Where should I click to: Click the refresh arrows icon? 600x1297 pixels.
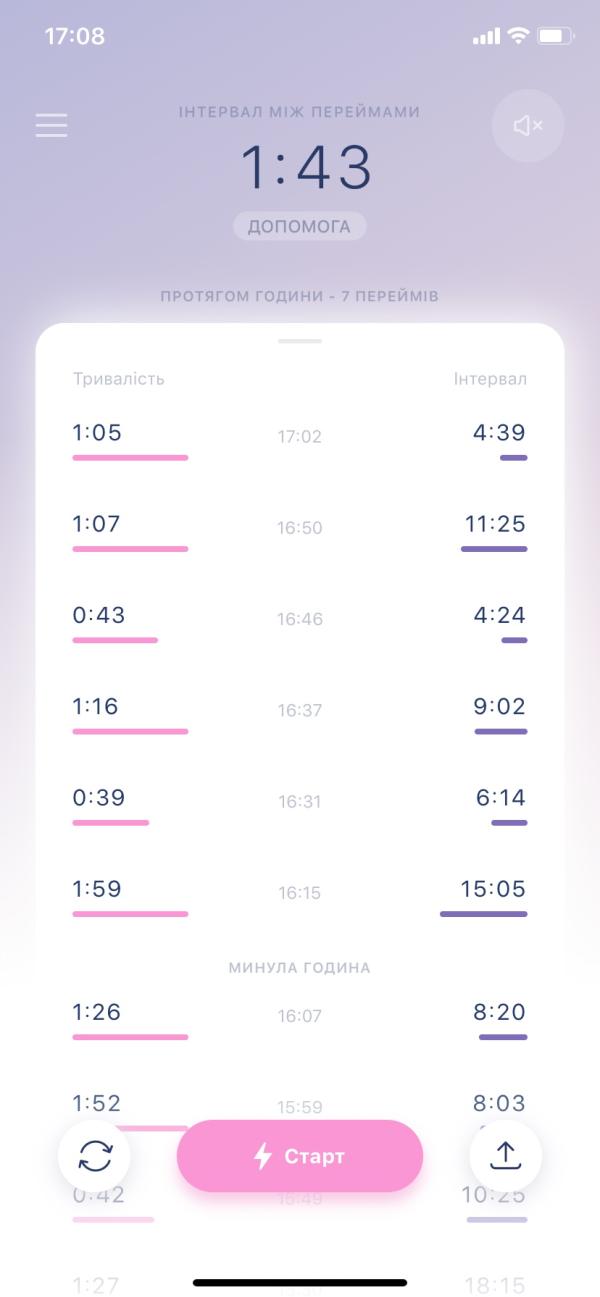pyautogui.click(x=95, y=1156)
